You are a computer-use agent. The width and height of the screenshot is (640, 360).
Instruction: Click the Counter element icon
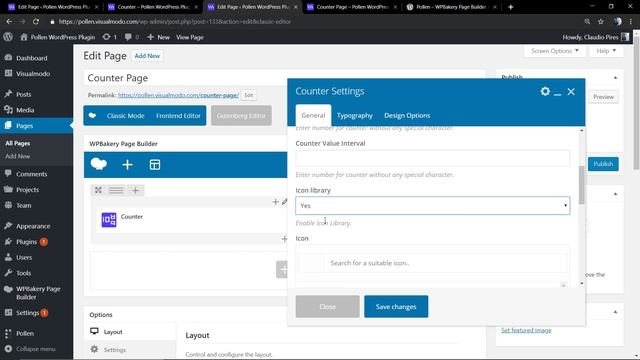coord(109,220)
